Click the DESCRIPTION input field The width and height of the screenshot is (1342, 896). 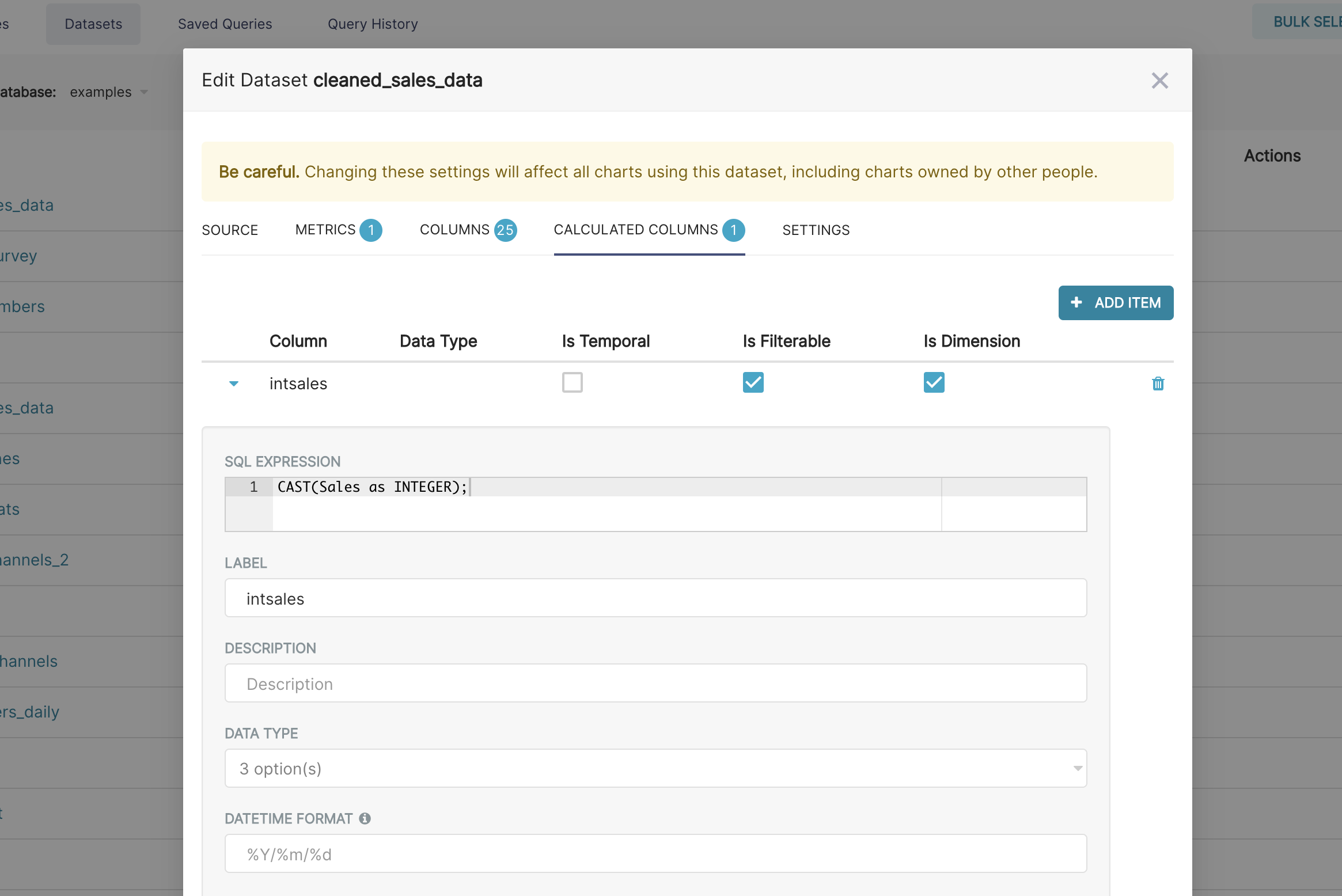pyautogui.click(x=655, y=684)
